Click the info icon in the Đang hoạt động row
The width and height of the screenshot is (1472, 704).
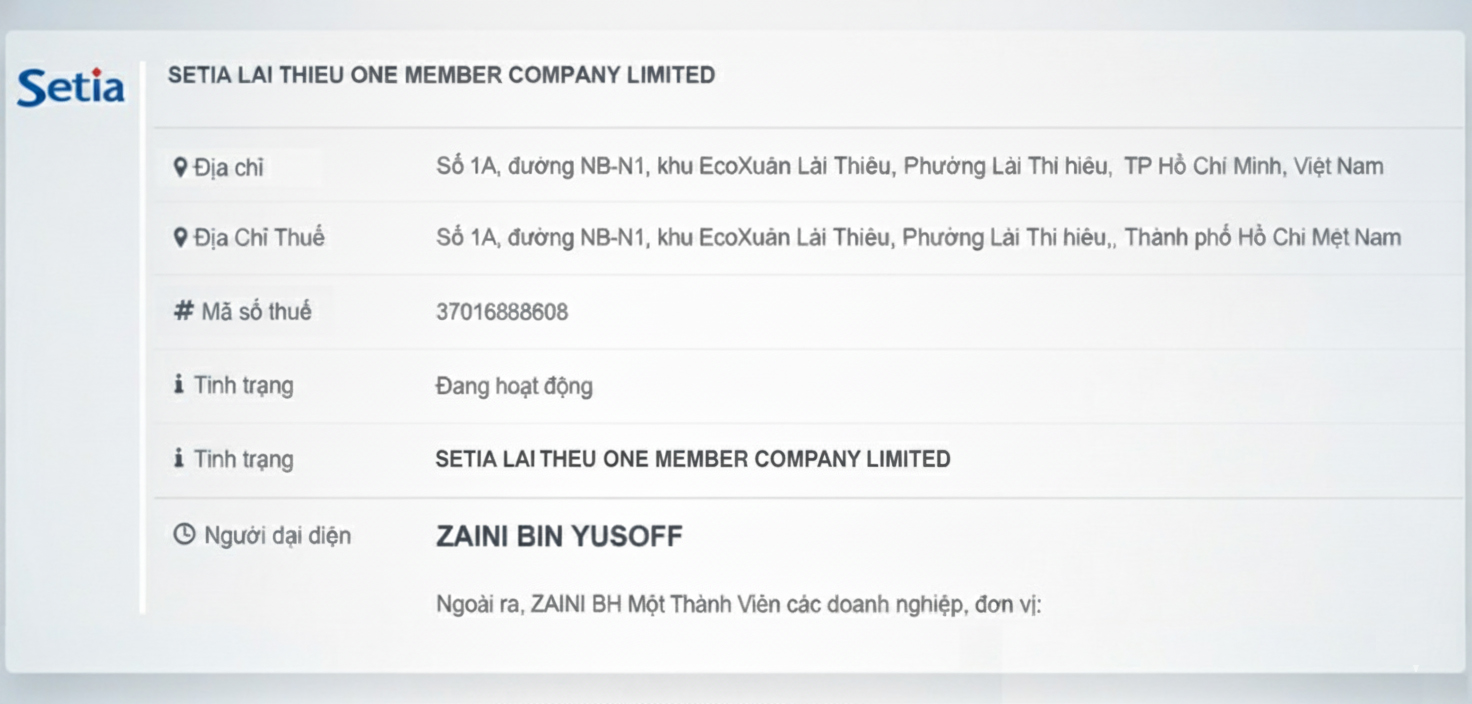(179, 385)
